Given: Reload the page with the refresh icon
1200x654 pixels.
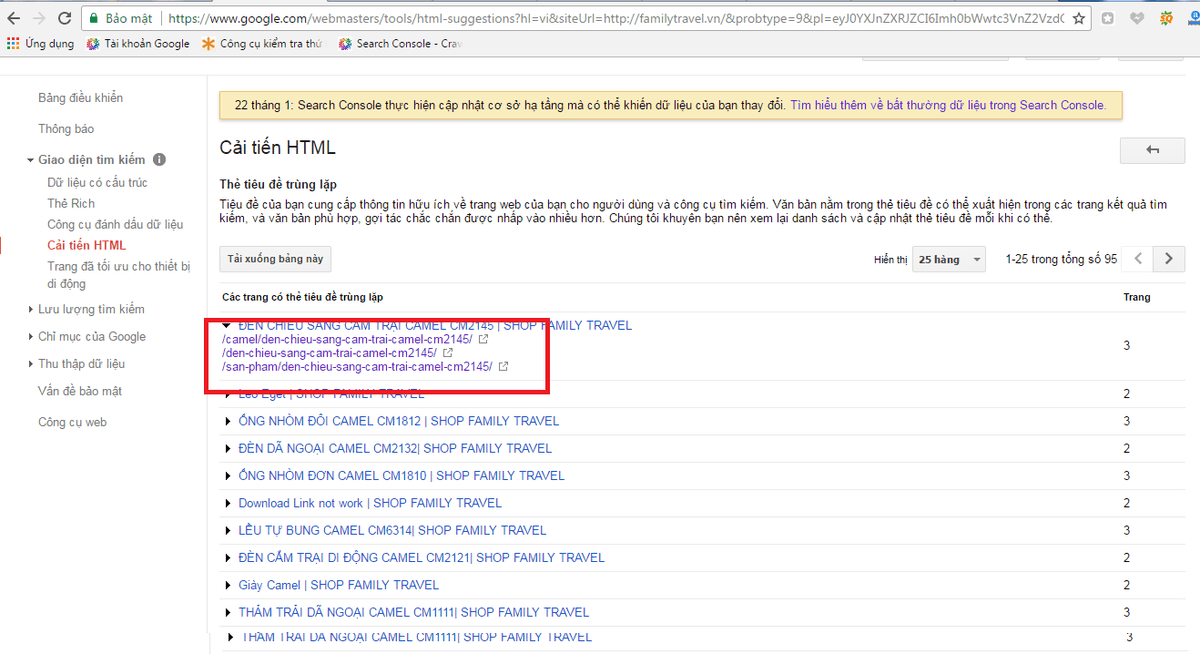Looking at the screenshot, I should 65,18.
